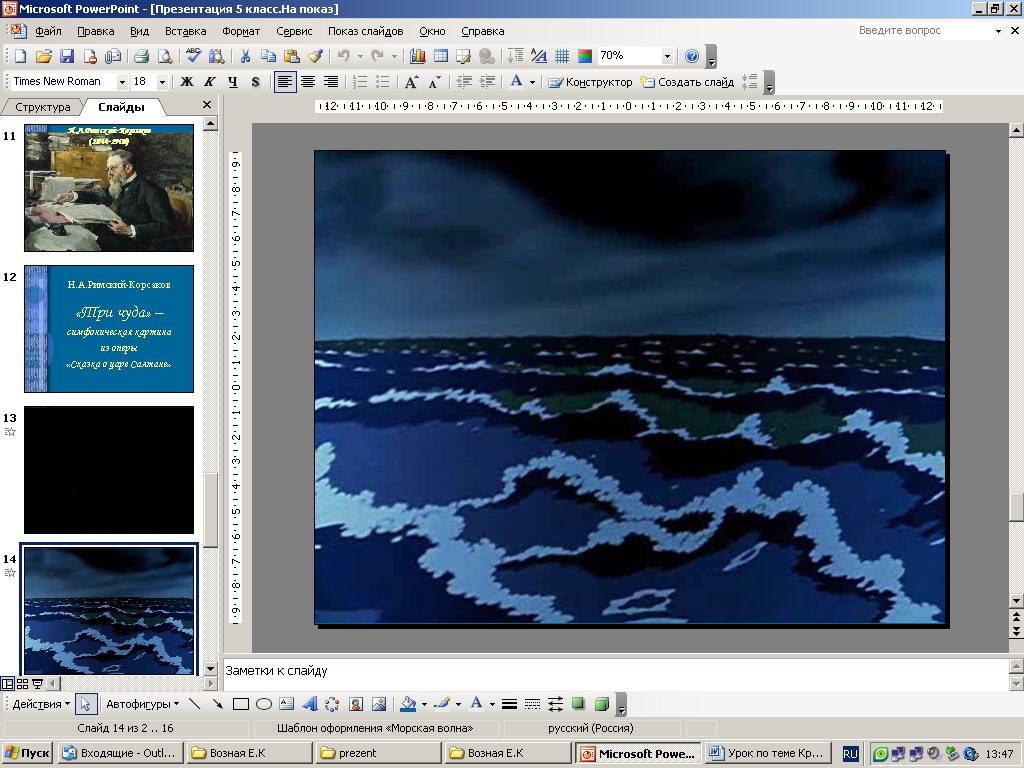Image resolution: width=1024 pixels, height=768 pixels.
Task: Open the 70% zoom dropdown
Action: click(x=667, y=56)
